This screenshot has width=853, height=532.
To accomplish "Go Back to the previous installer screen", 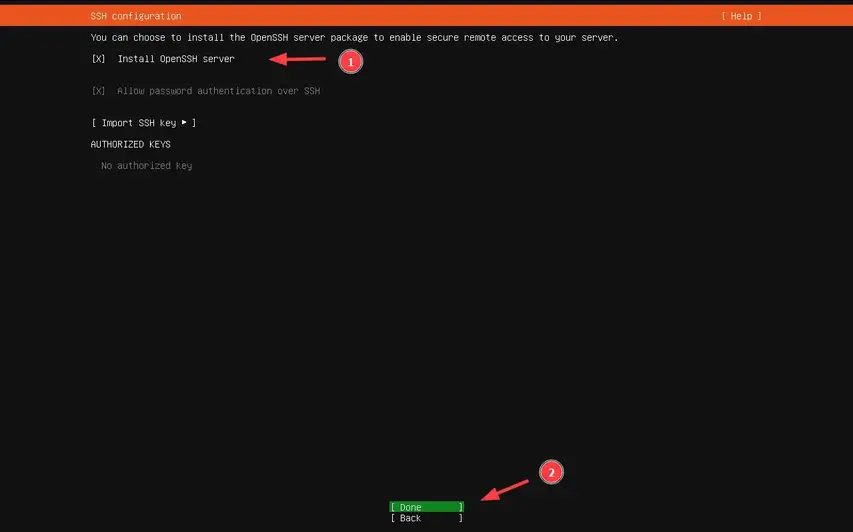I will 426,518.
